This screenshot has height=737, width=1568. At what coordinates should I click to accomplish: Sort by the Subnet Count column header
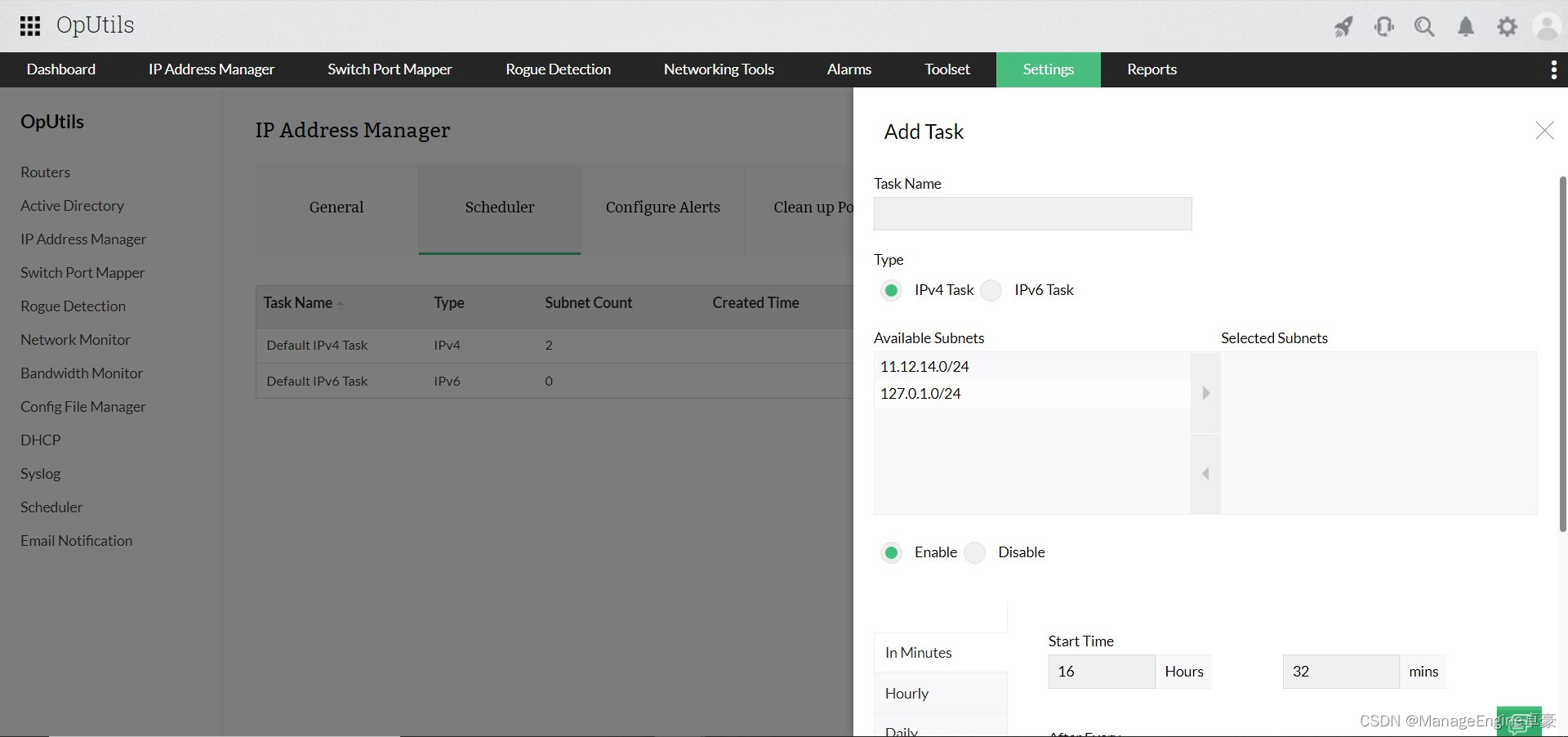click(589, 303)
